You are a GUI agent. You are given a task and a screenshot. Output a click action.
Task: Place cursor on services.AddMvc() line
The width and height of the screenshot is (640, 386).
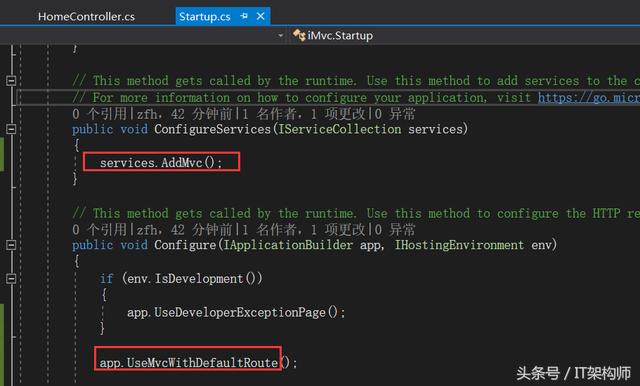pyautogui.click(x=161, y=163)
